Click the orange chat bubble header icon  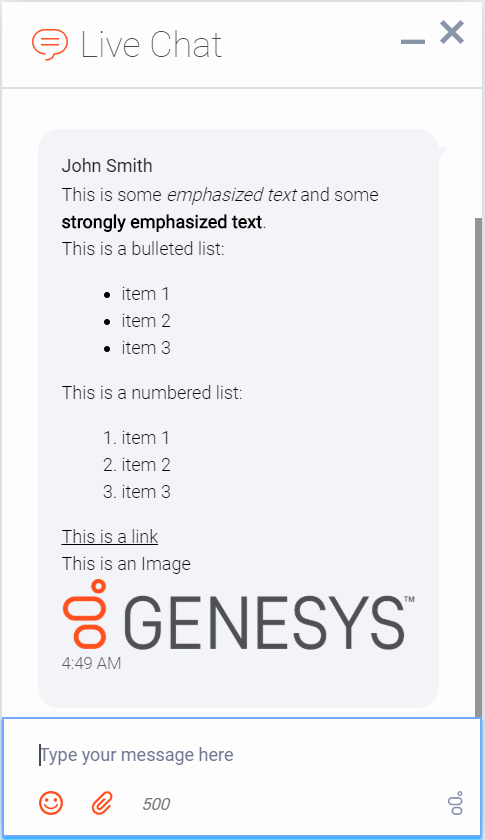[50, 44]
